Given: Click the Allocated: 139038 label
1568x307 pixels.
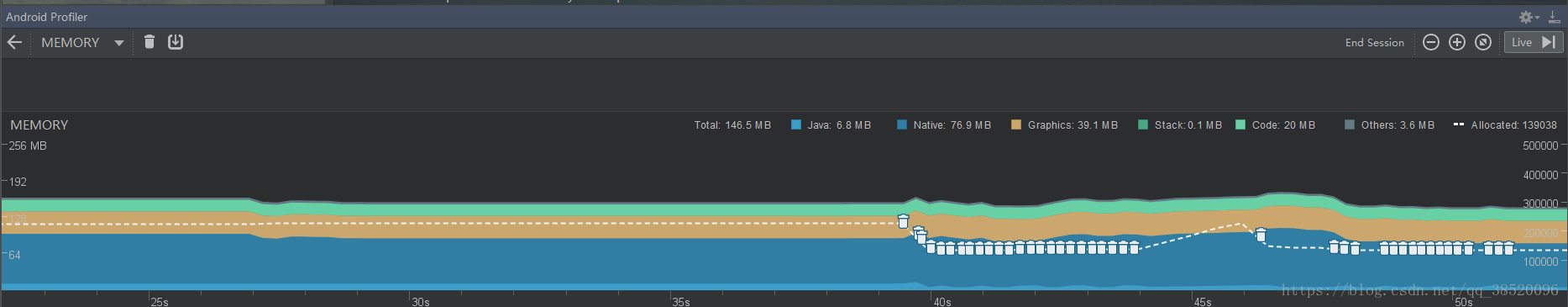Looking at the screenshot, I should tap(1513, 125).
